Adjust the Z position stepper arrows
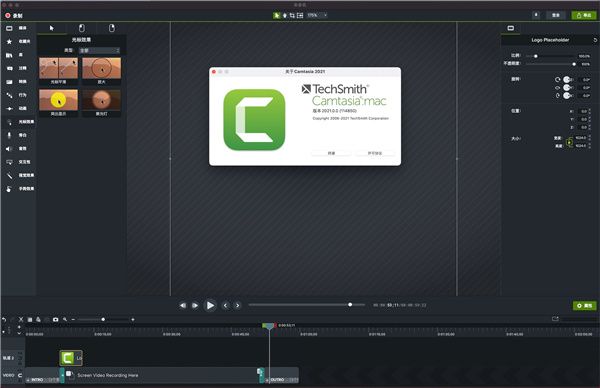The height and width of the screenshot is (388, 600). pyautogui.click(x=590, y=127)
